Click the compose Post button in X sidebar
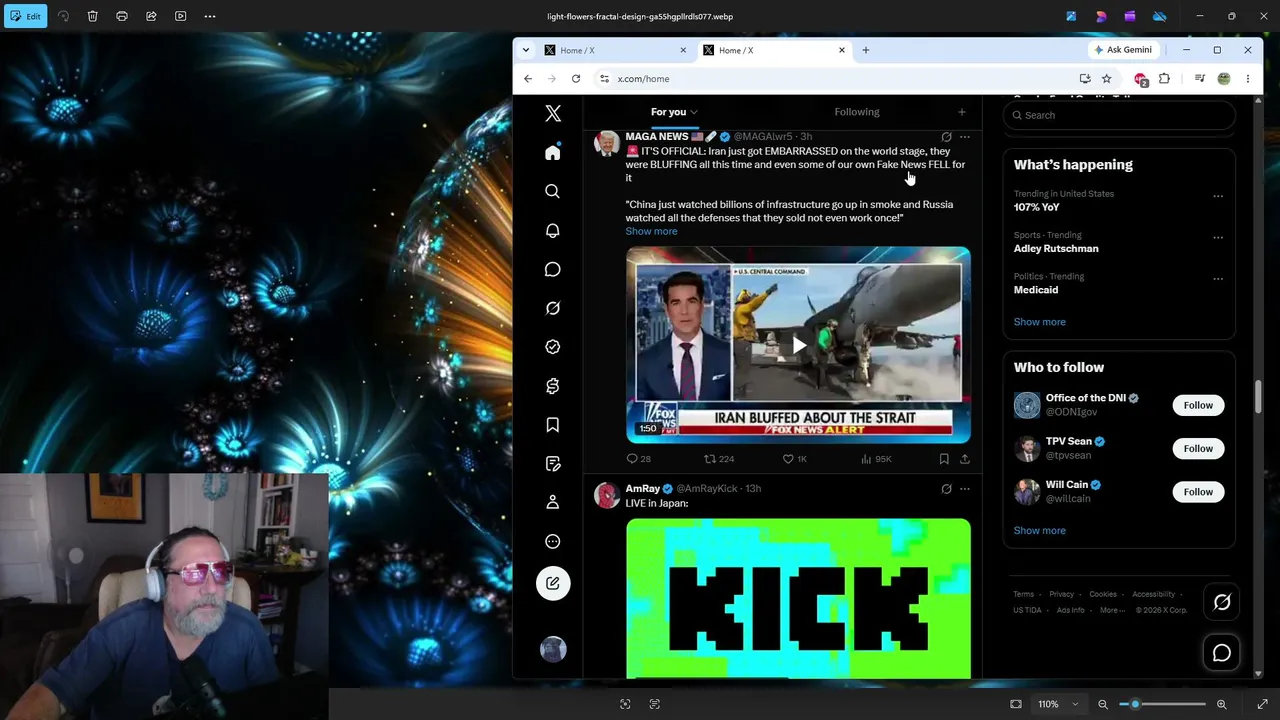The width and height of the screenshot is (1280, 720). click(553, 583)
